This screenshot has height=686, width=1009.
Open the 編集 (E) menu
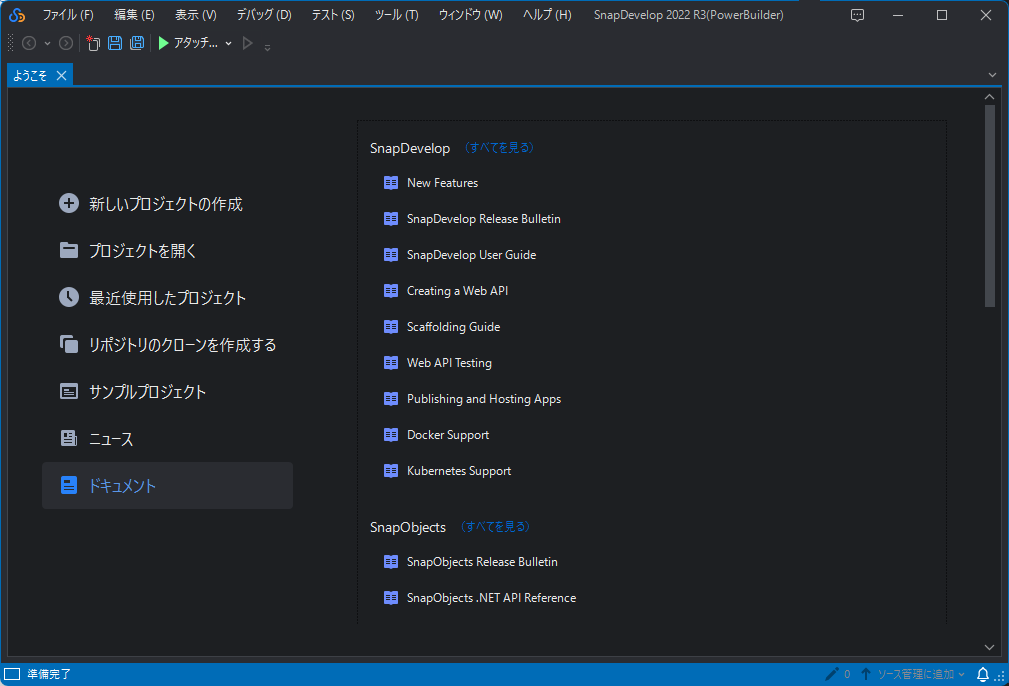coord(134,15)
